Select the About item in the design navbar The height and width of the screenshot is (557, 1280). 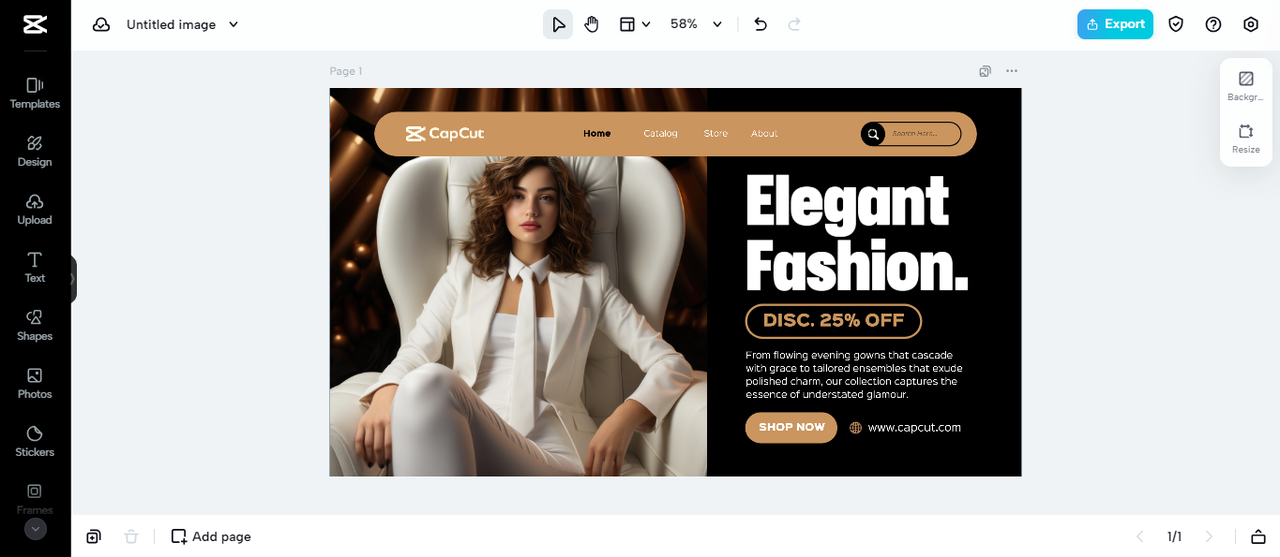click(x=764, y=134)
